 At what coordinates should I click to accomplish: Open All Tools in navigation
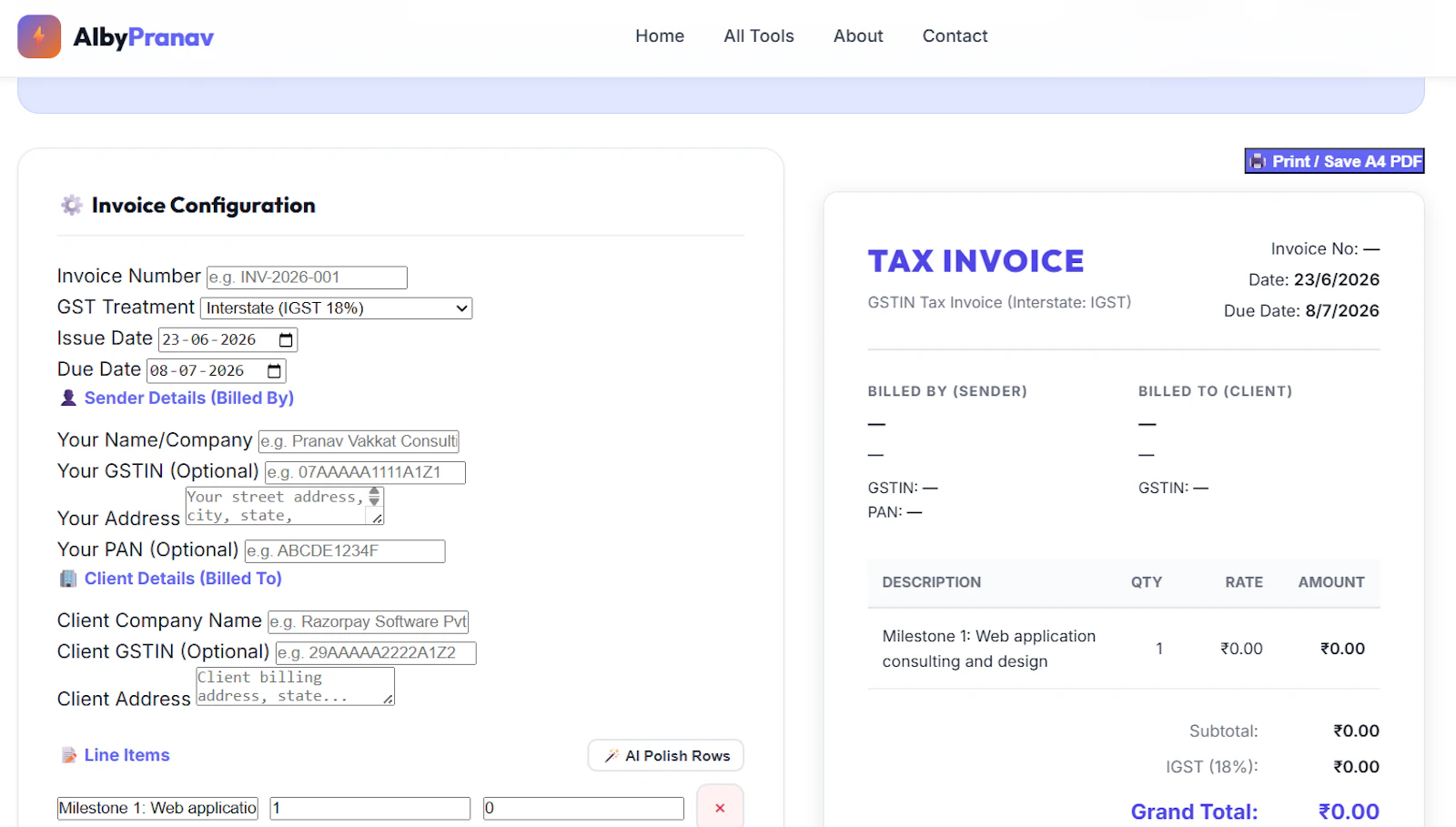(759, 36)
